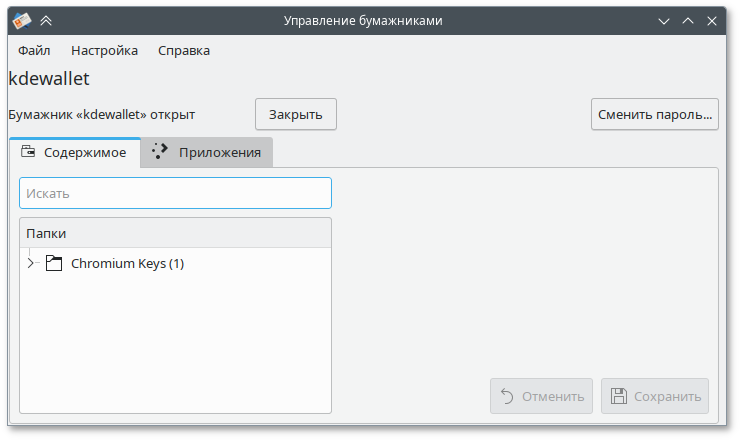Click the Сменить пароль button
This screenshot has height=440, width=740.
click(655, 114)
